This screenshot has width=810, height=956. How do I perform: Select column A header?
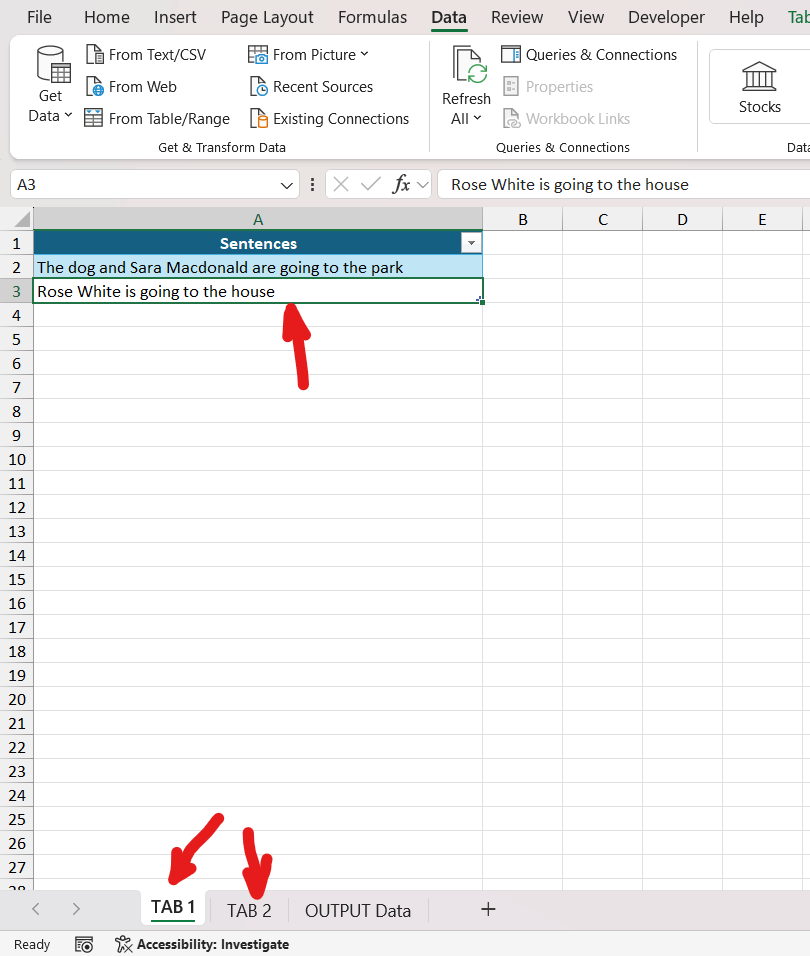(x=258, y=219)
